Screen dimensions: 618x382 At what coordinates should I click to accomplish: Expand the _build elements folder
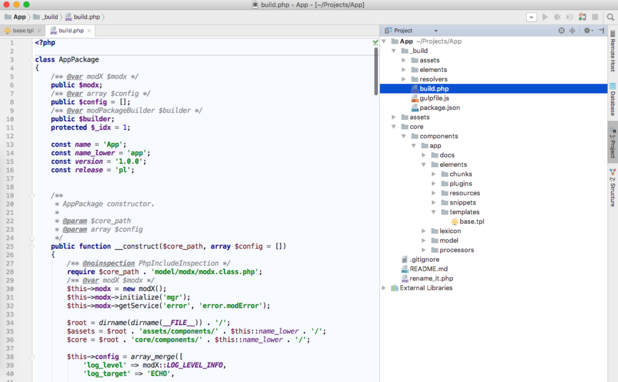click(x=404, y=70)
